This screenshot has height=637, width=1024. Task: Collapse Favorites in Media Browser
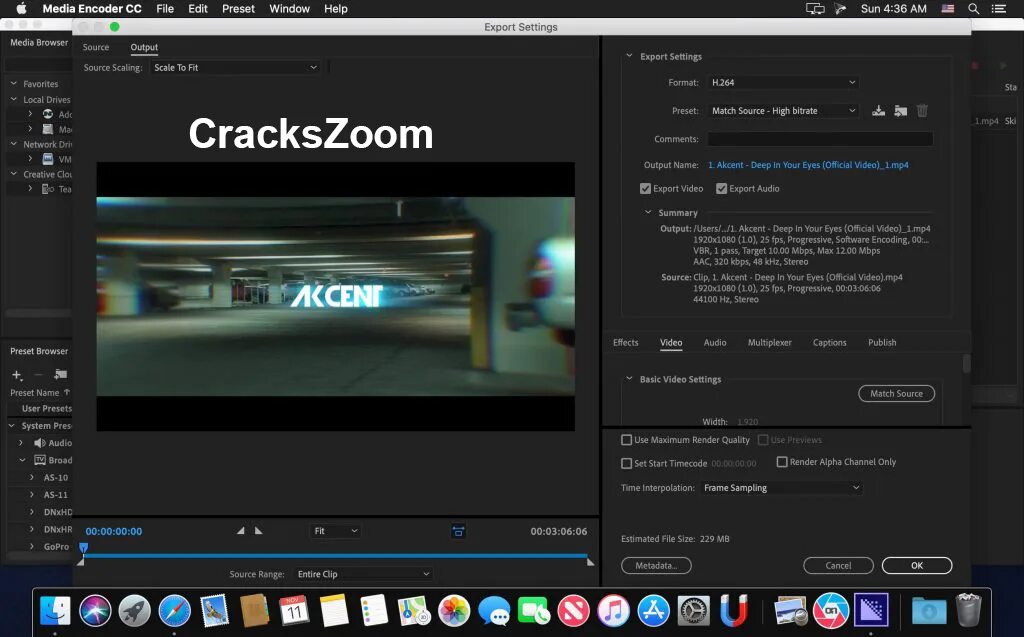pyautogui.click(x=14, y=84)
